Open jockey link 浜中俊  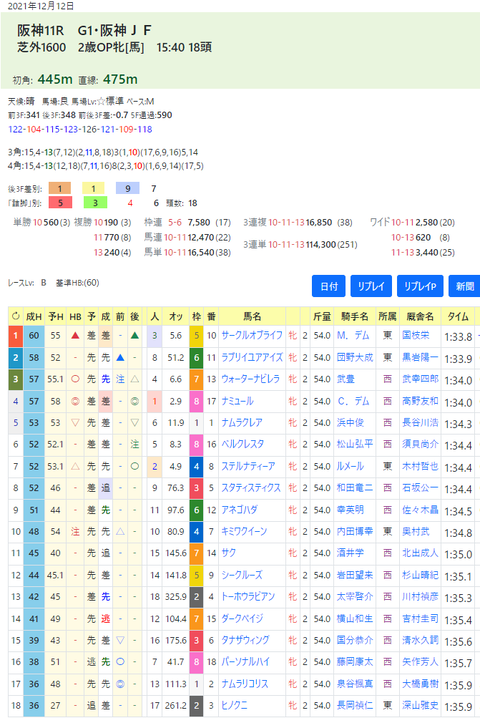tap(350, 422)
